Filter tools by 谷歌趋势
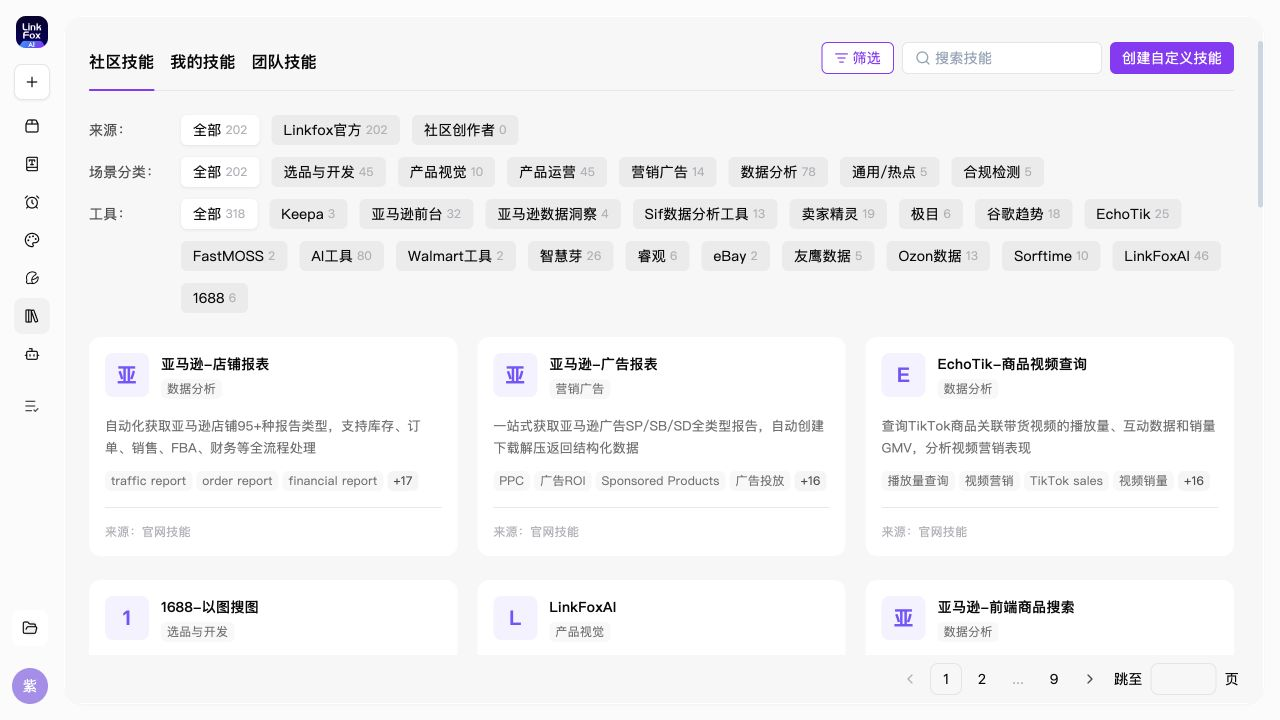The height and width of the screenshot is (720, 1280). (1023, 214)
